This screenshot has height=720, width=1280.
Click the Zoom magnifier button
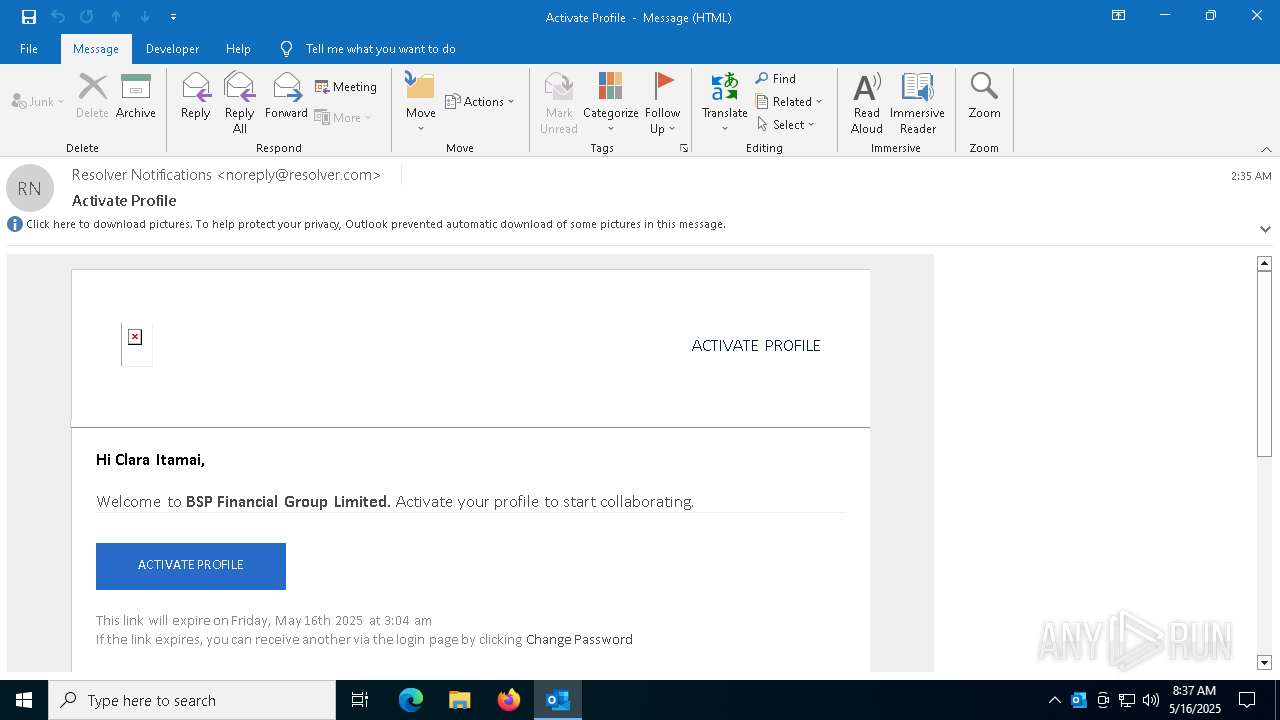(x=984, y=97)
